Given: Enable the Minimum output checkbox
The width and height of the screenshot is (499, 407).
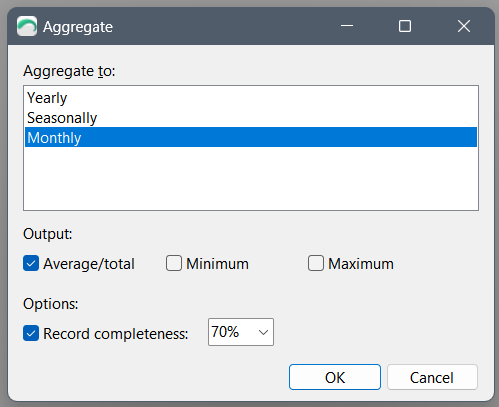Looking at the screenshot, I should click(x=174, y=263).
